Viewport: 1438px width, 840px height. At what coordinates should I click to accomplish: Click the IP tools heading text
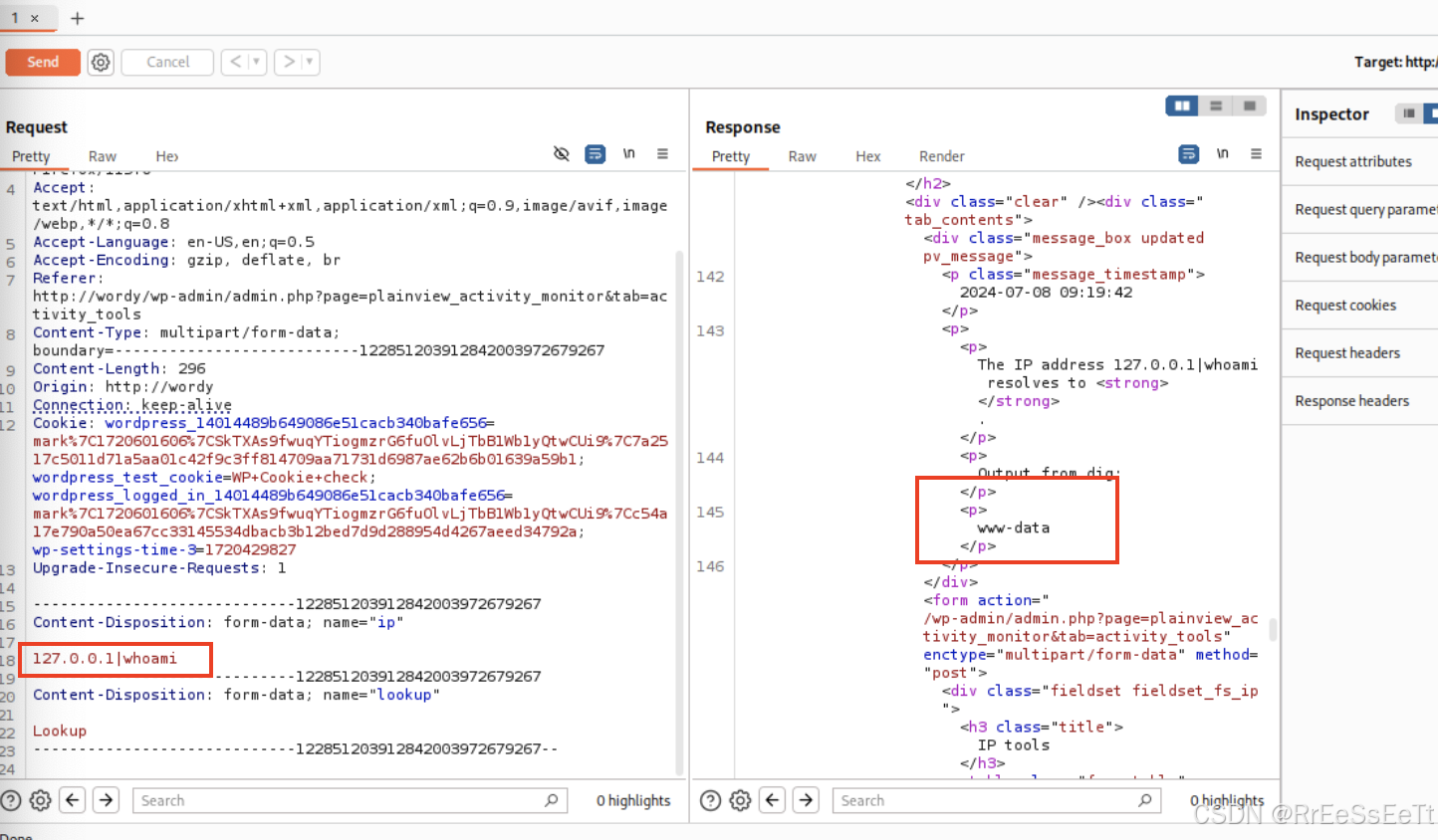click(1014, 744)
